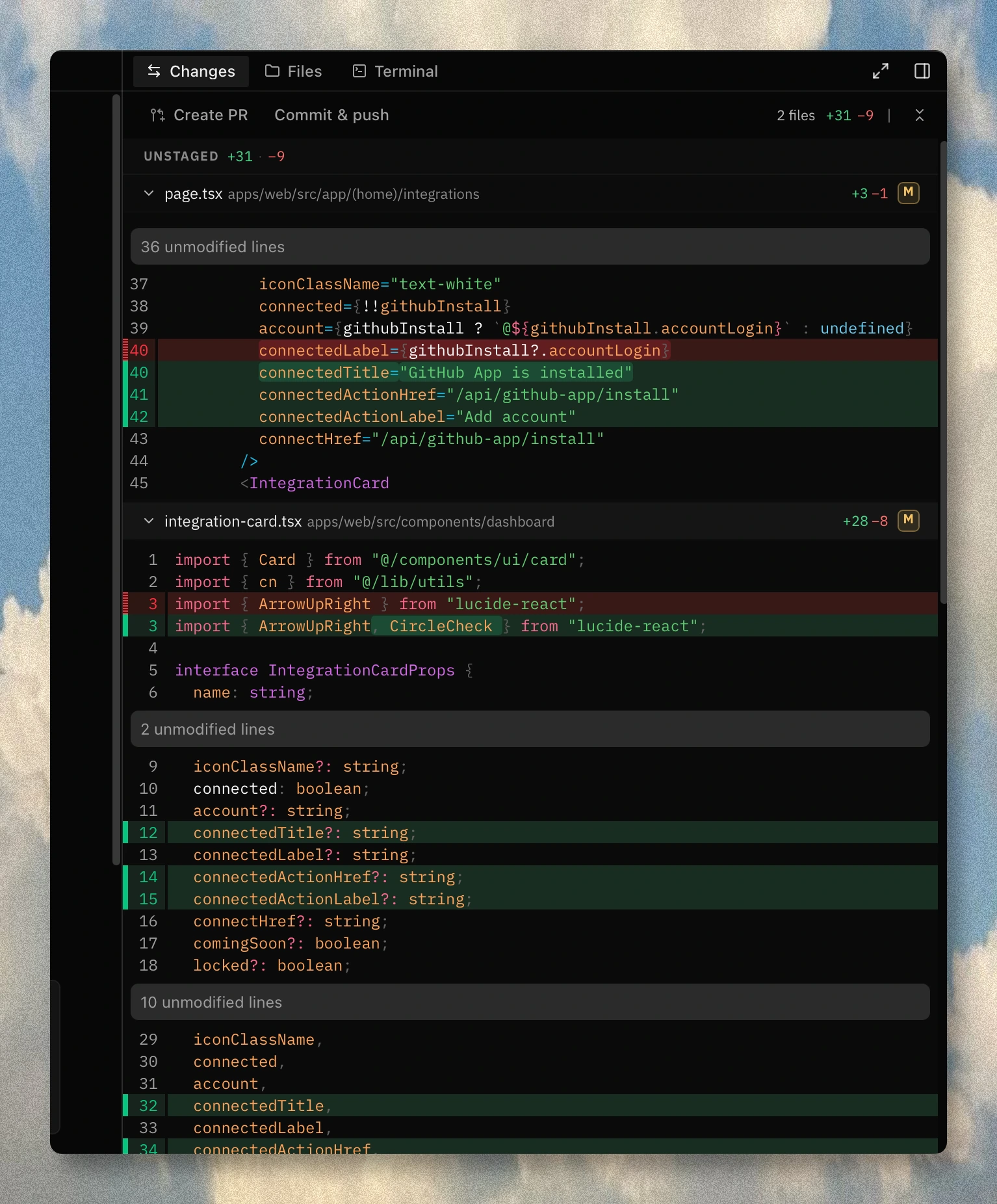Click the M badge on integration-card.tsx
Screen dimensions: 997x1204
click(x=909, y=521)
